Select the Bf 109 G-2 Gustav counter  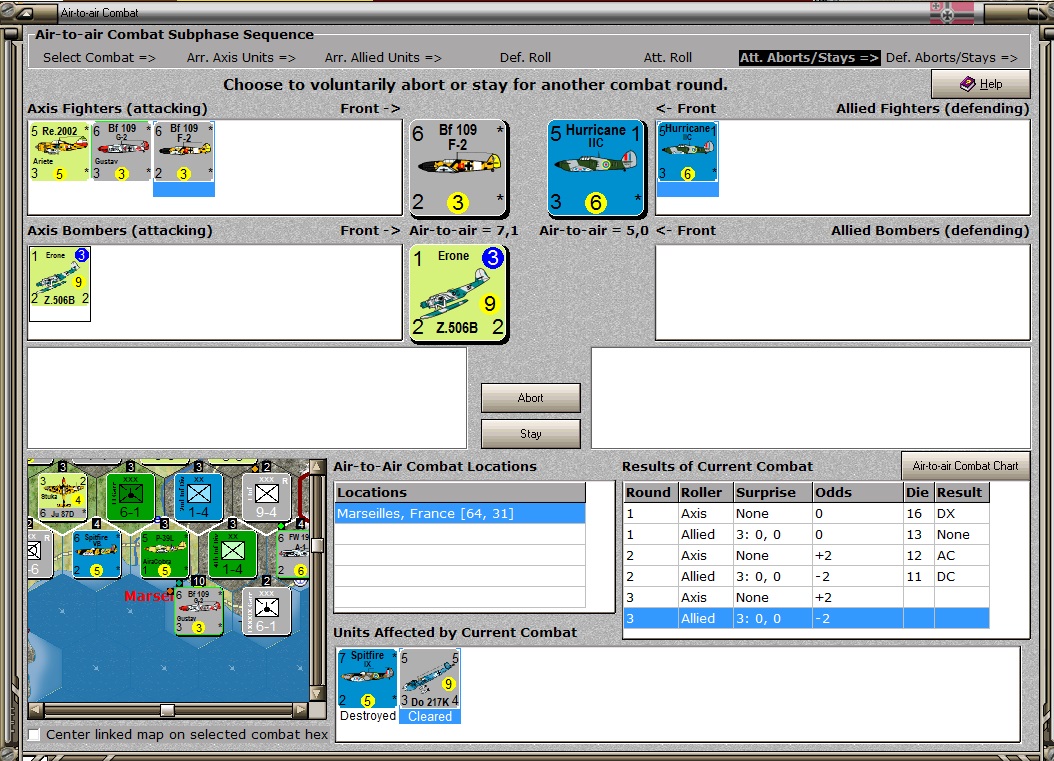pyautogui.click(x=121, y=152)
